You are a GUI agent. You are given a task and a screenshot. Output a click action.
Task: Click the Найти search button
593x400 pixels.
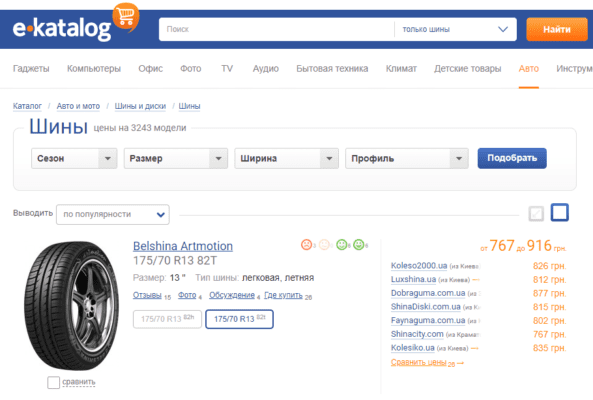coord(557,29)
